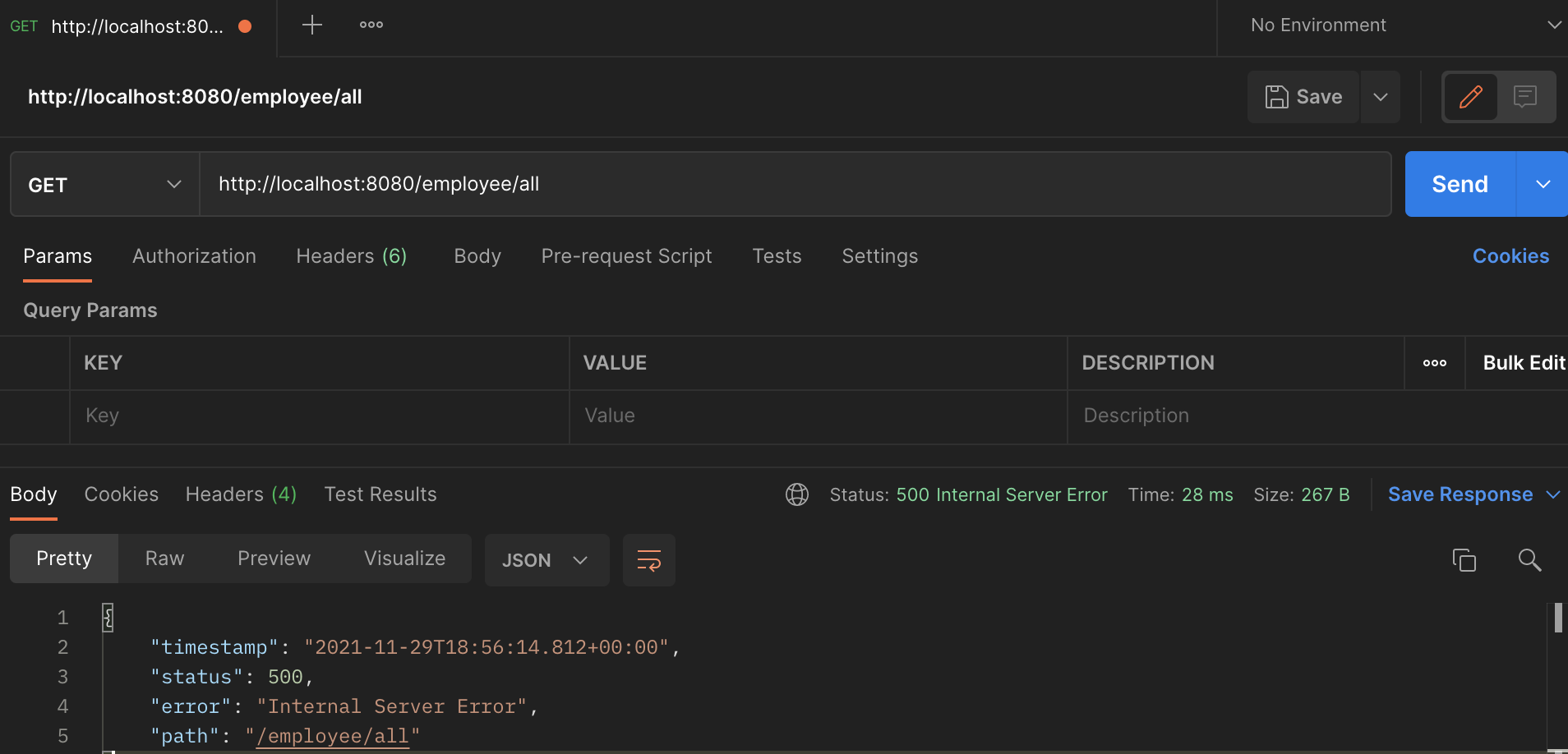Screen dimensions: 1568x754
Task: Open the No Environment dropdown
Action: pyautogui.click(x=1405, y=25)
